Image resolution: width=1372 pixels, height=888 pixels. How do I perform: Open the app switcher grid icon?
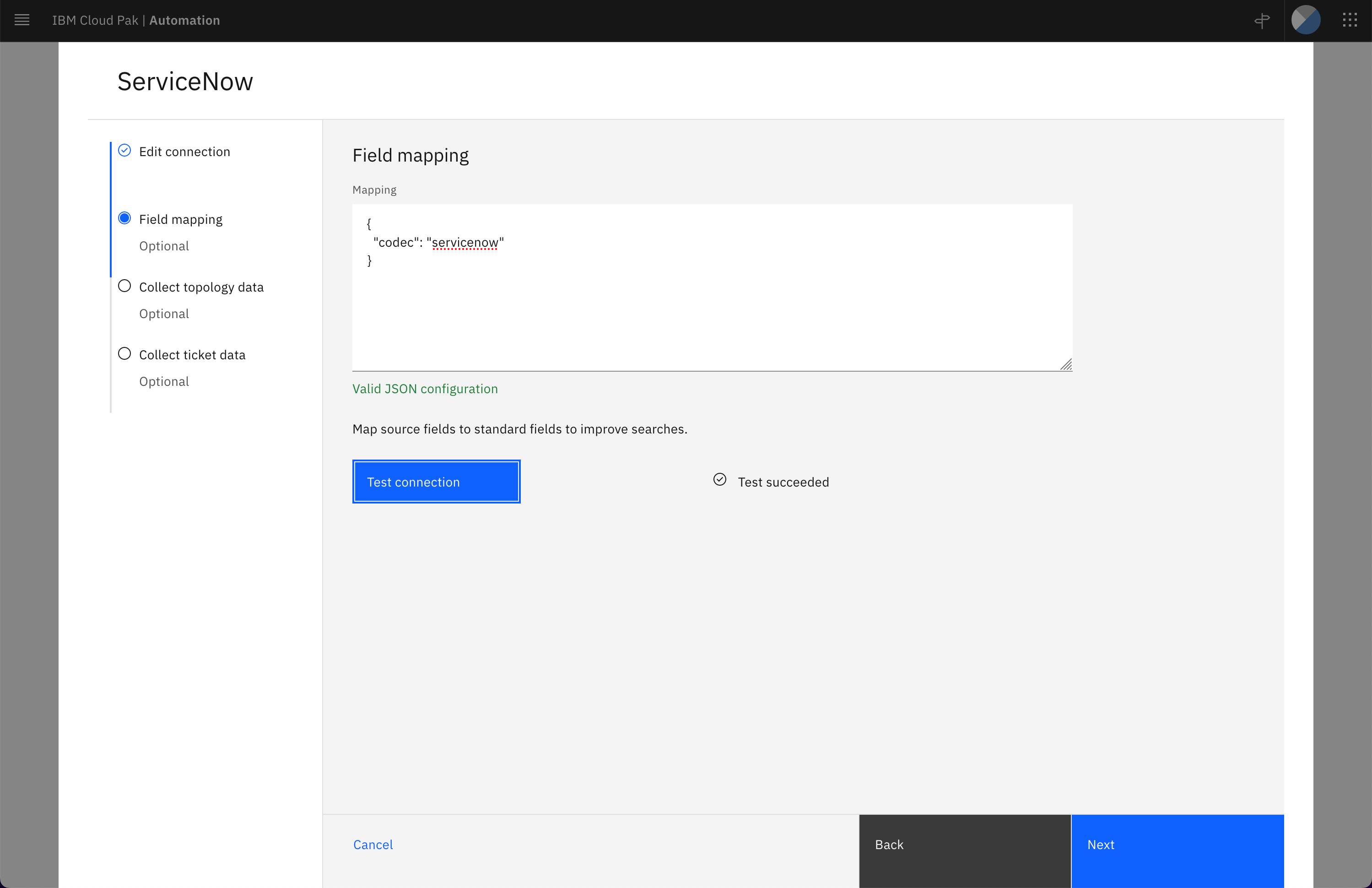[x=1350, y=20]
